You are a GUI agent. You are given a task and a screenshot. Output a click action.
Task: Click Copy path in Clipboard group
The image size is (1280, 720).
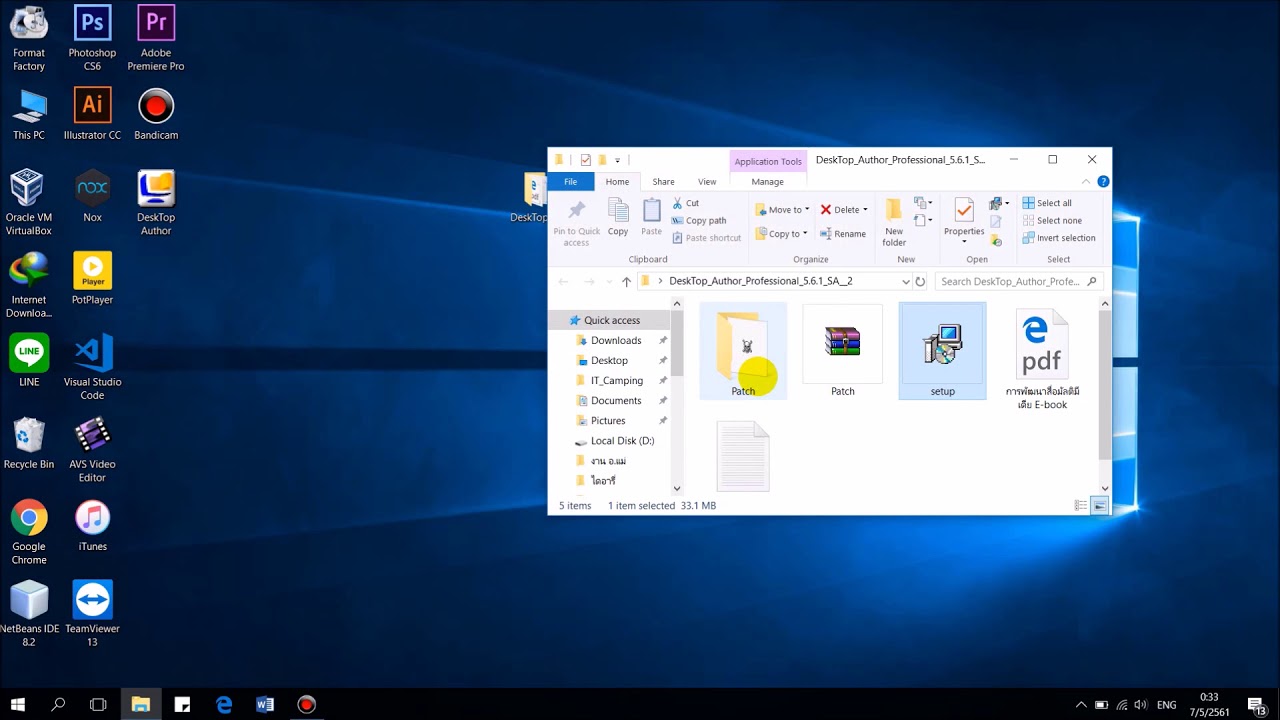click(x=699, y=220)
